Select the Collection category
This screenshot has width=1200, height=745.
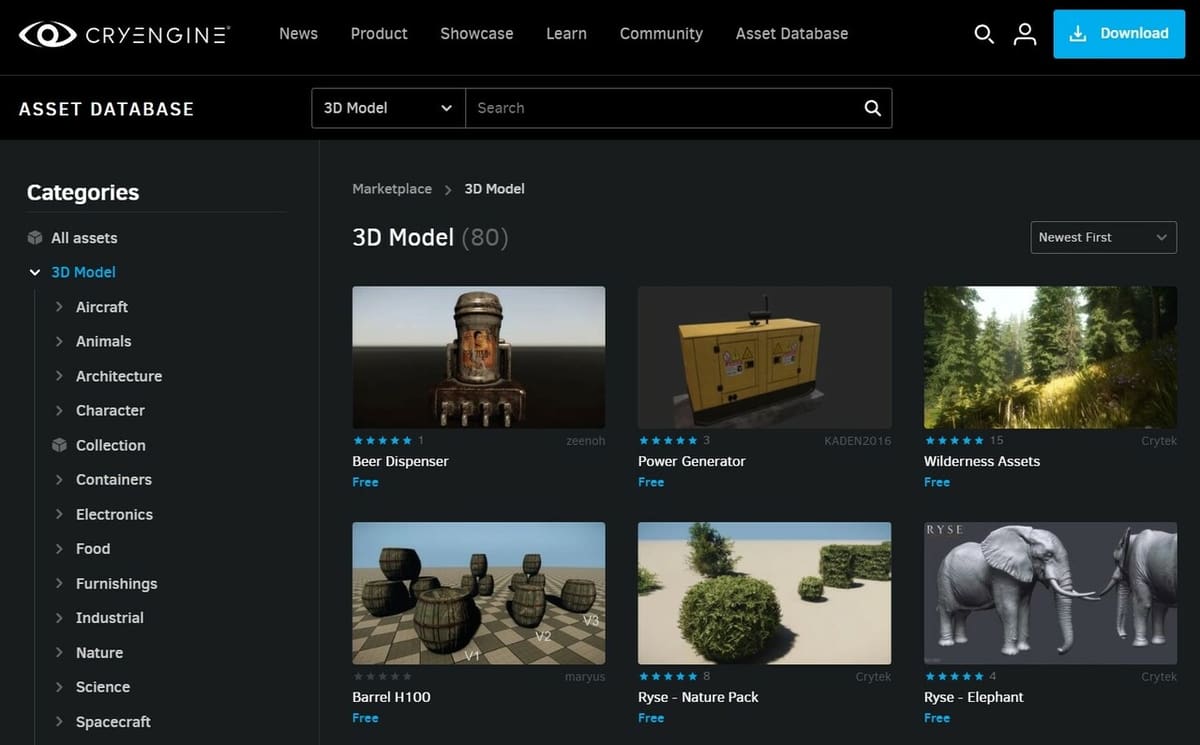110,445
